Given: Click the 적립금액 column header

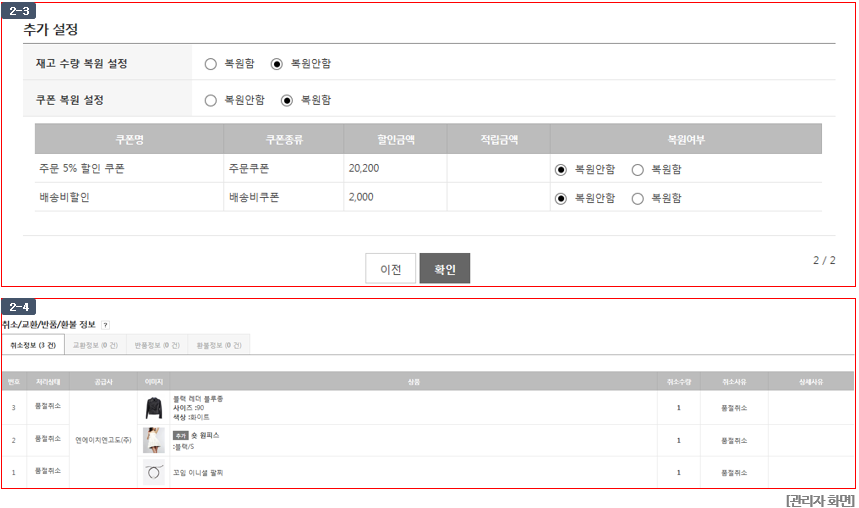Looking at the screenshot, I should [x=499, y=139].
